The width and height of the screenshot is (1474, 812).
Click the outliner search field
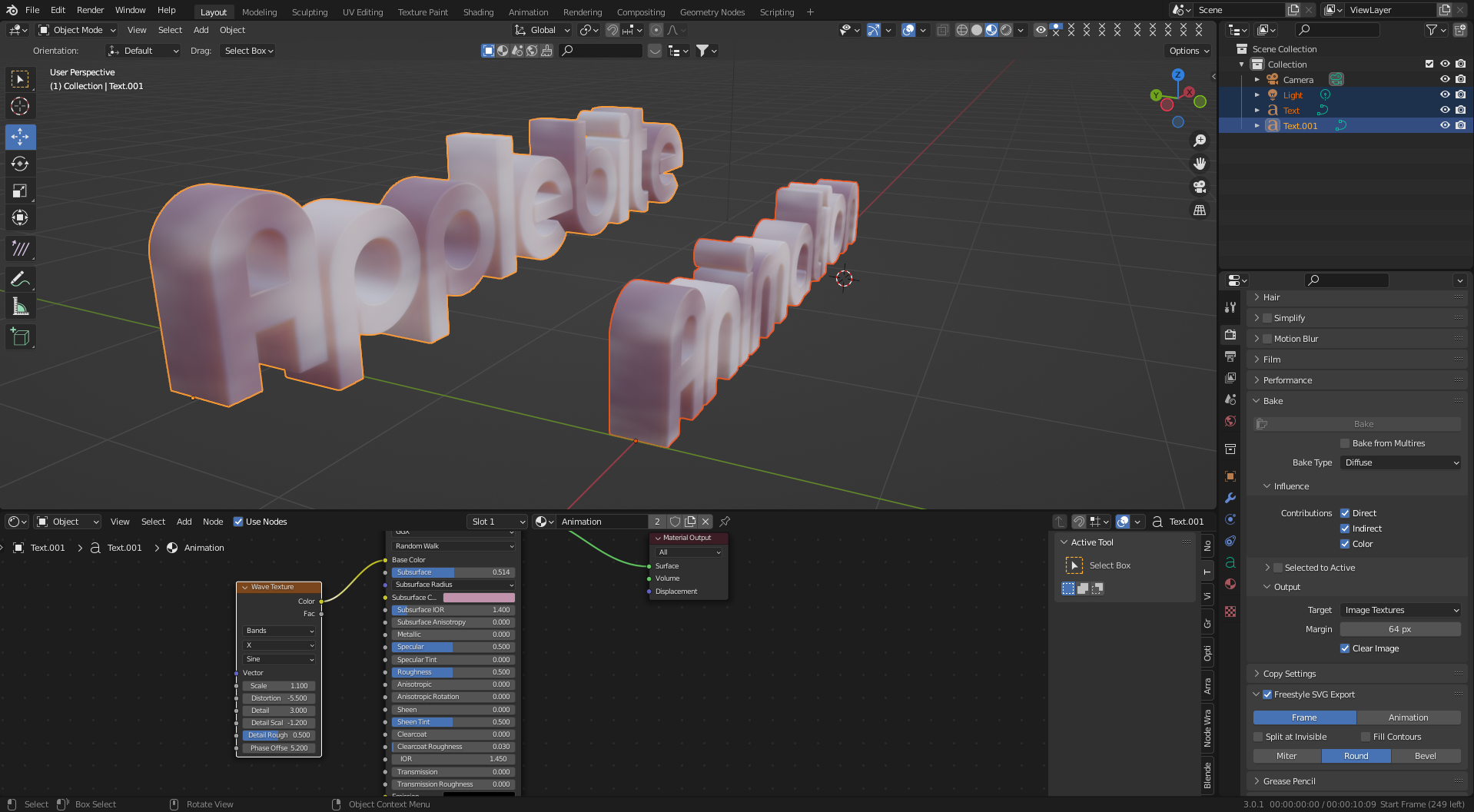click(x=1337, y=30)
